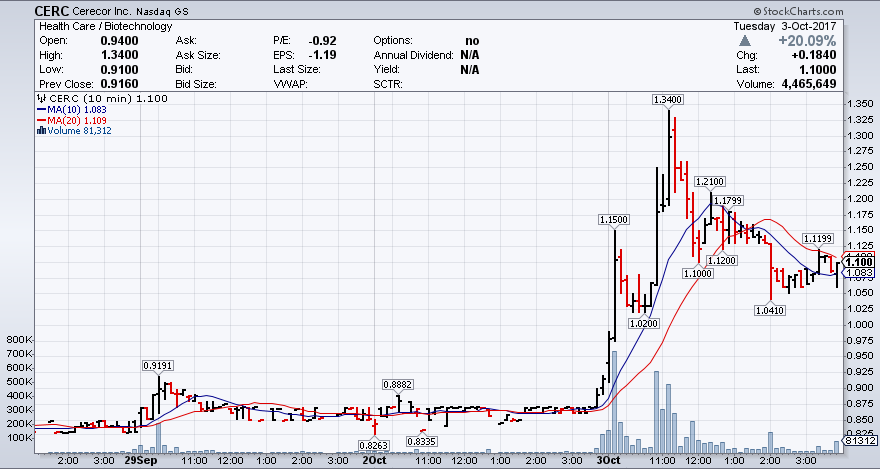Click the 2Oct date on time axis
Screen dimensions: 880x469
pos(374,461)
